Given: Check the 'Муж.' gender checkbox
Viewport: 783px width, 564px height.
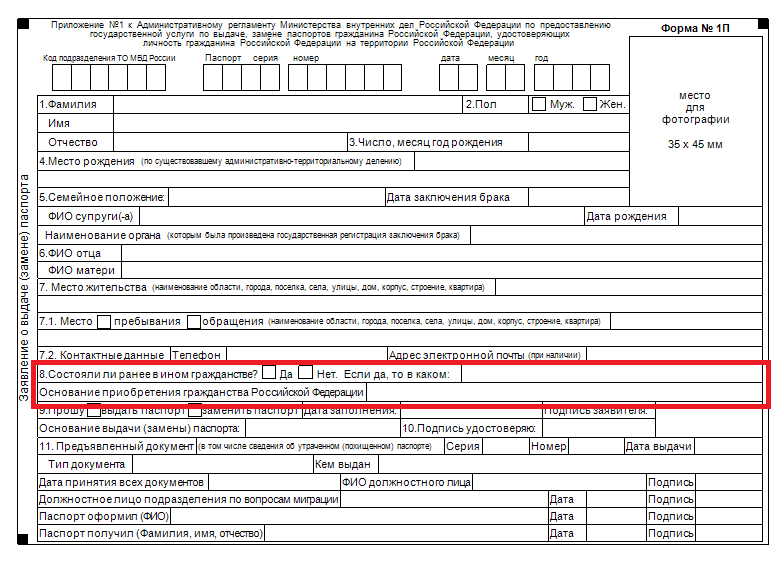Looking at the screenshot, I should pyautogui.click(x=539, y=104).
